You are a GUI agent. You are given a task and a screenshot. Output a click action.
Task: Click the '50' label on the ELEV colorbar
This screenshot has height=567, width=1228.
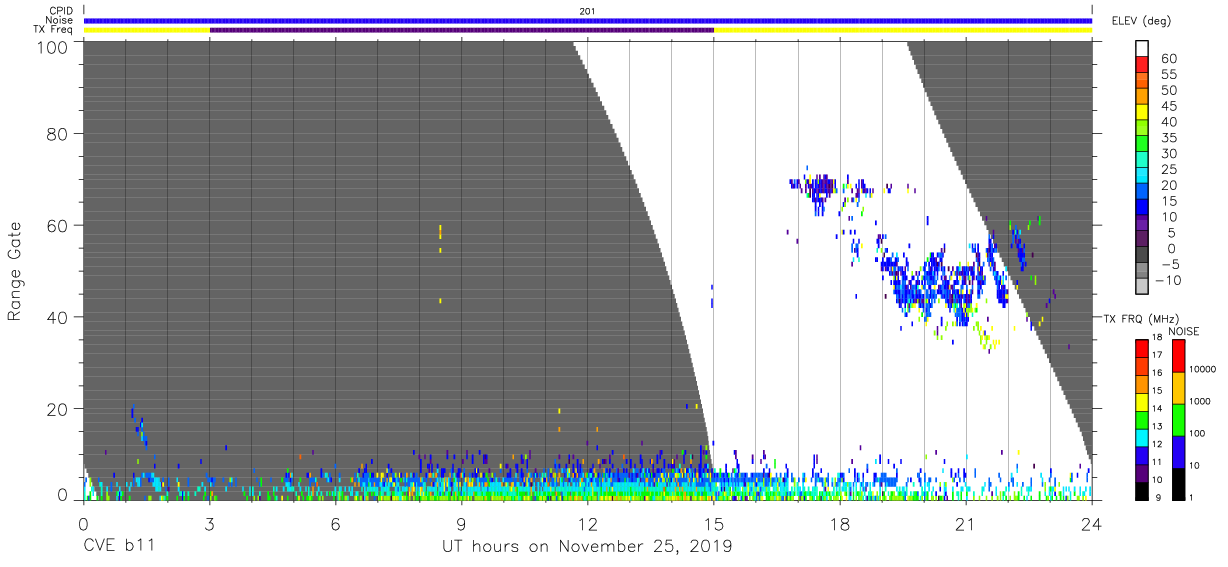pos(1169,91)
